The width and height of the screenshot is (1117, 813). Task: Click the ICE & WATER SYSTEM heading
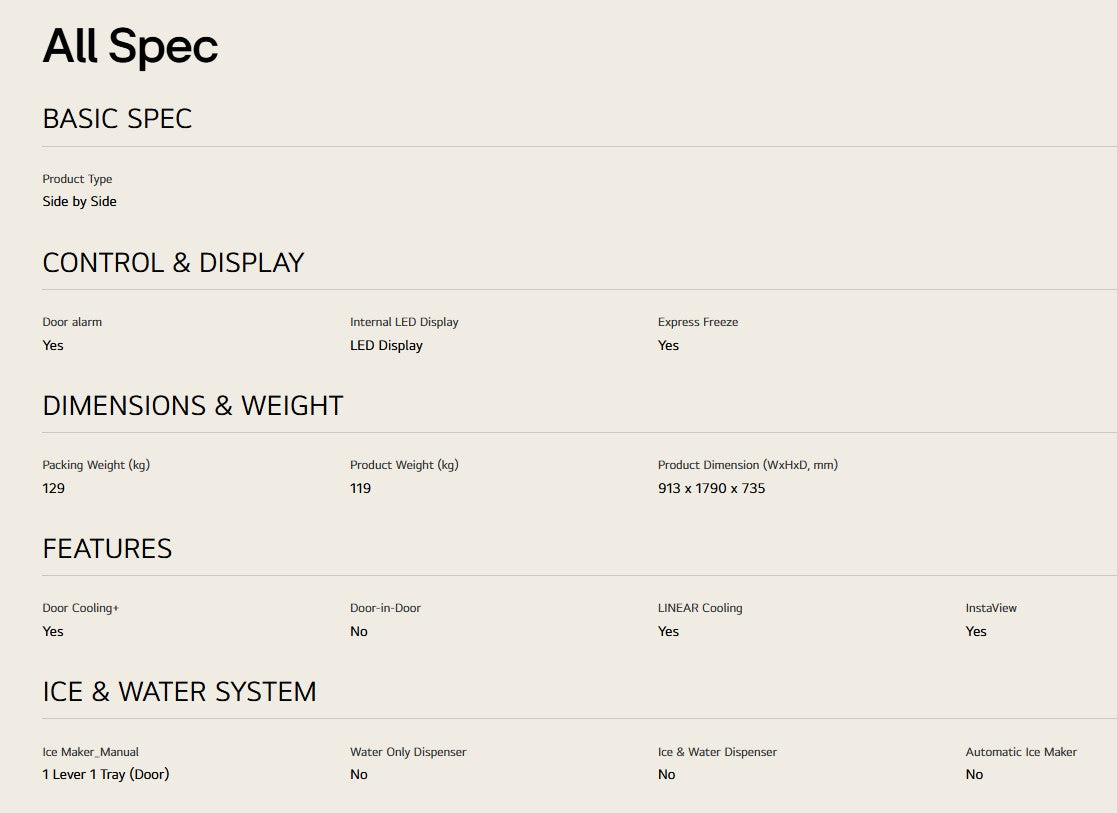click(180, 692)
